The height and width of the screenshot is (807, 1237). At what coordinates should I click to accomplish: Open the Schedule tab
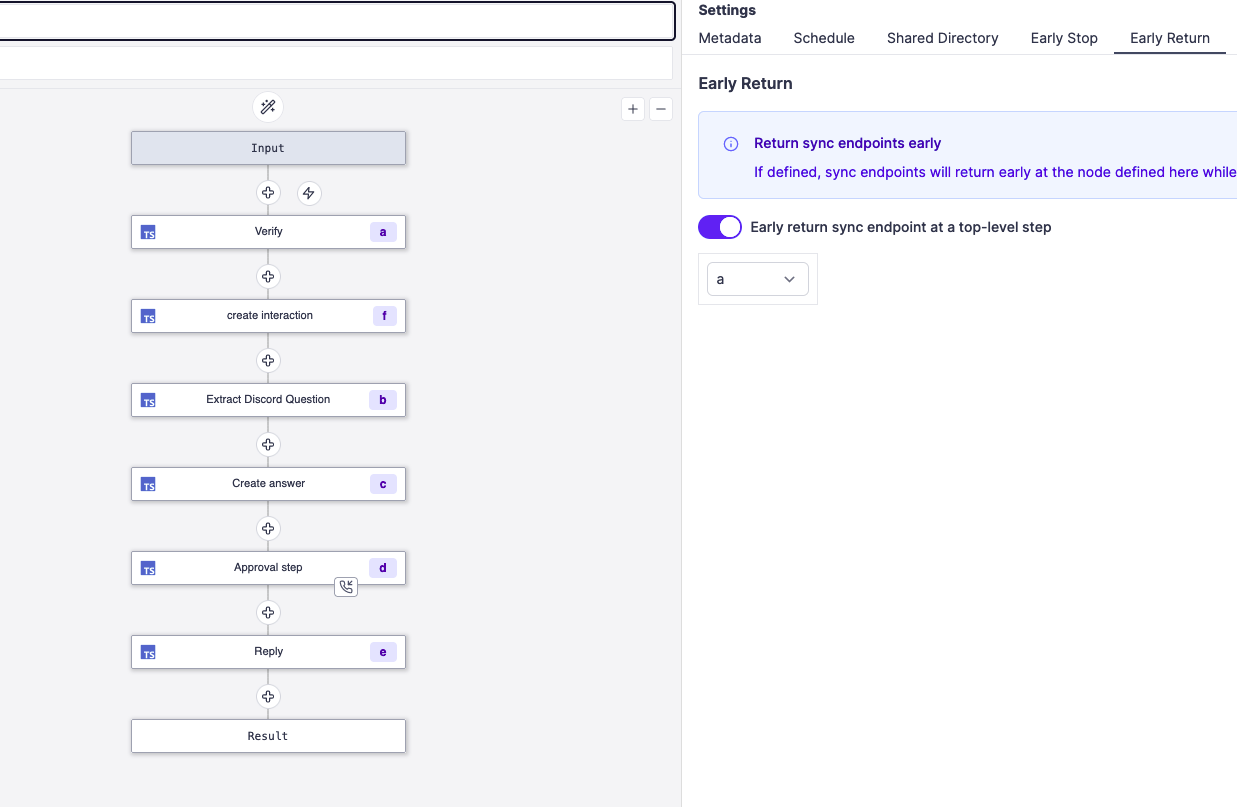(824, 38)
